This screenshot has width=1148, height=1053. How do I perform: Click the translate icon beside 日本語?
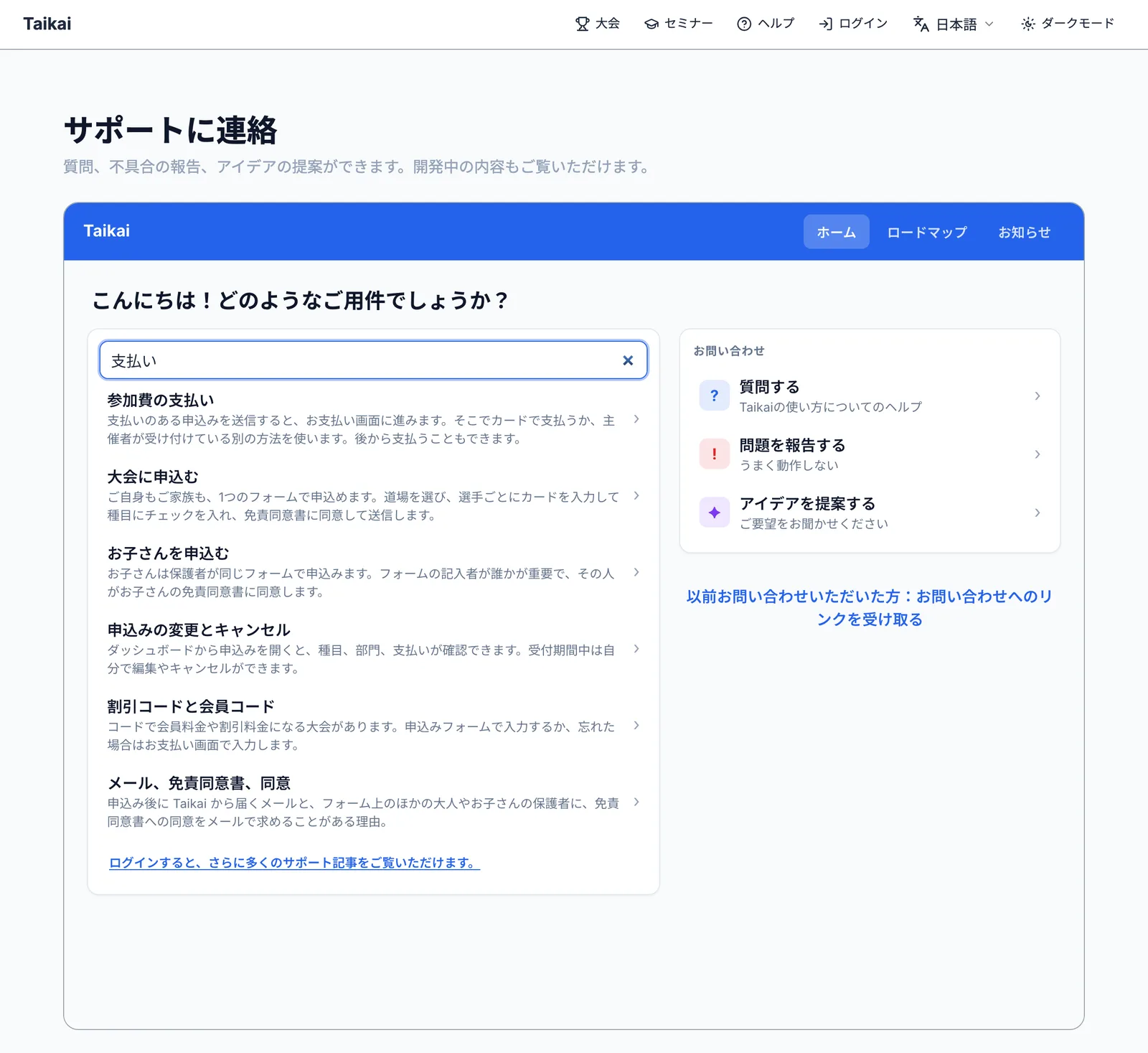[x=921, y=24]
